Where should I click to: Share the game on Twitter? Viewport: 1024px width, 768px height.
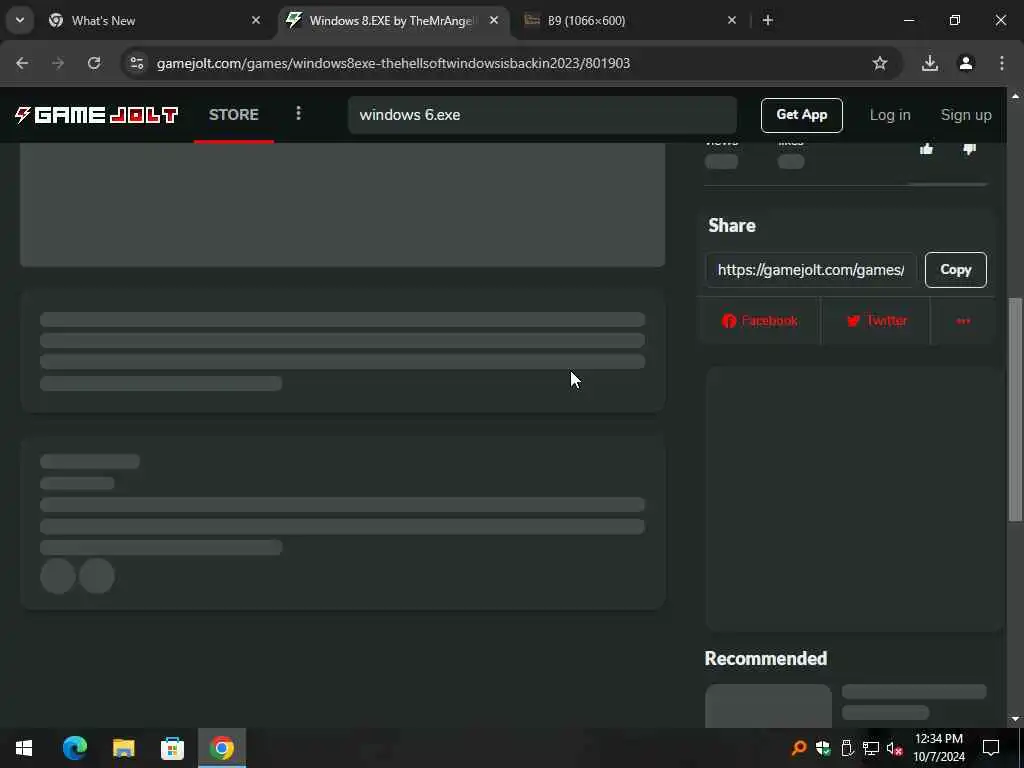876,321
